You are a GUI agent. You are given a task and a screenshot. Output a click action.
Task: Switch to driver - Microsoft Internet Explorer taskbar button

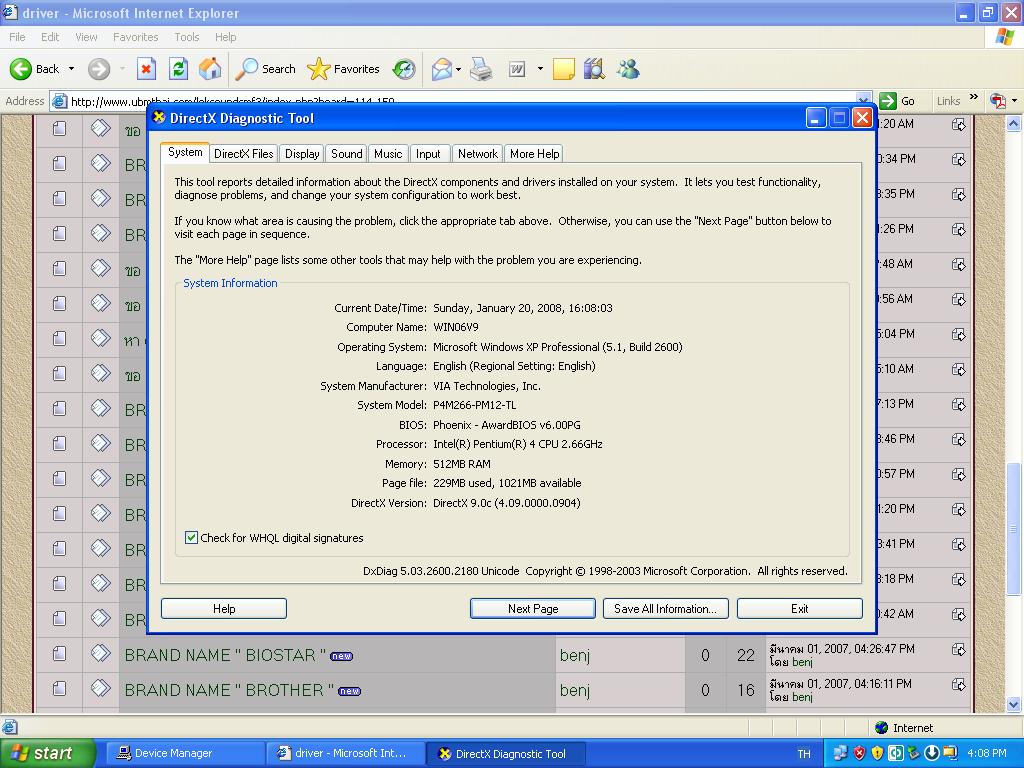pyautogui.click(x=345, y=754)
